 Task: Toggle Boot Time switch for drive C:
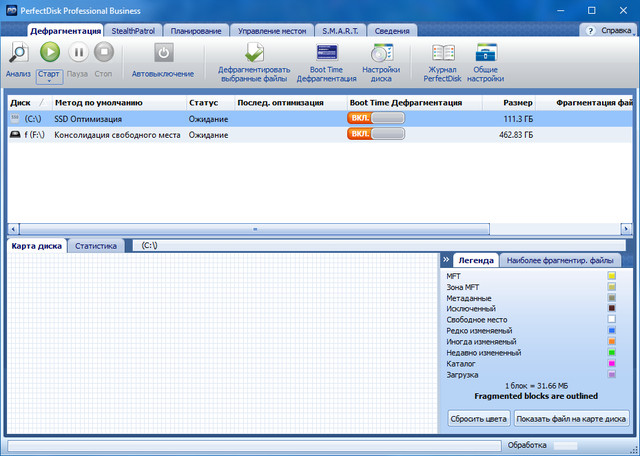(x=376, y=118)
